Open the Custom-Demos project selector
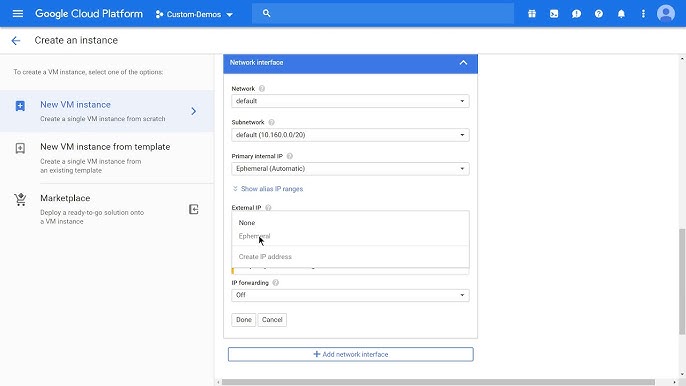The image size is (686, 386). tap(194, 14)
